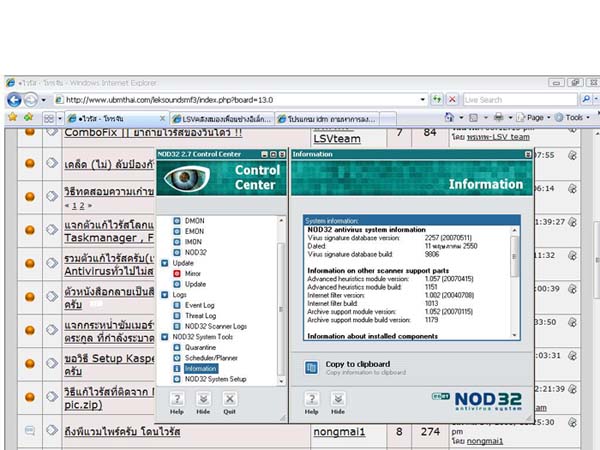The height and width of the screenshot is (450, 600).
Task: Click the Control Center Quit button
Action: 230,403
